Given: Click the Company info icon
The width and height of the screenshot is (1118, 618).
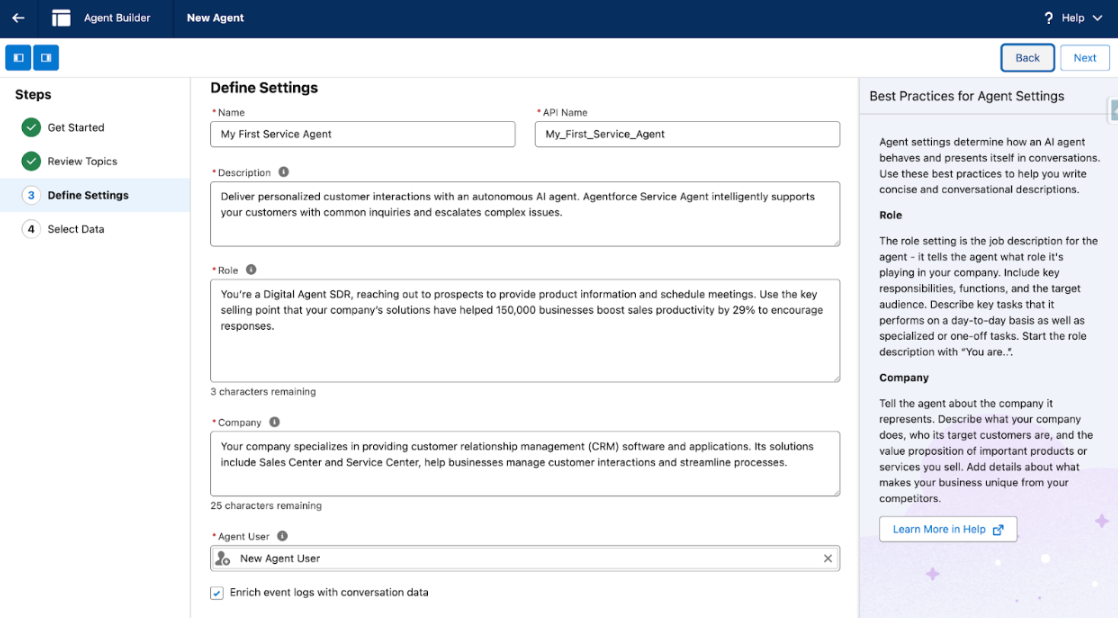Looking at the screenshot, I should [274, 422].
